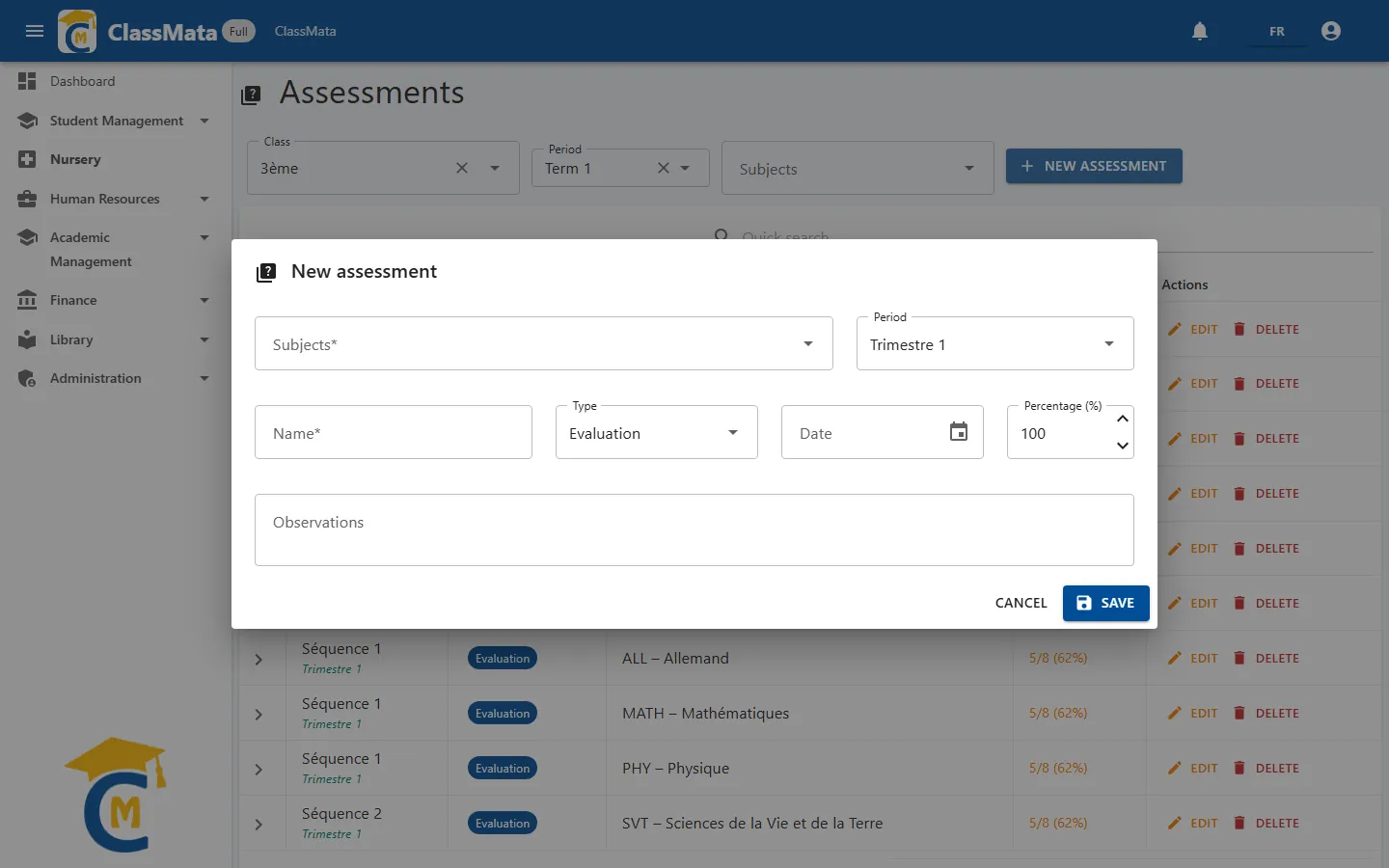Delete the ALL – Allemand assessment

pos(1266,658)
